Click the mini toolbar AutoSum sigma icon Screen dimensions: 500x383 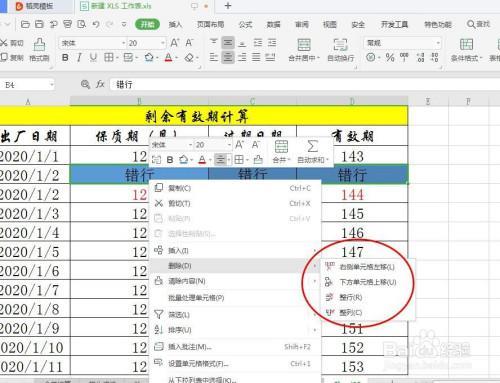click(x=312, y=146)
